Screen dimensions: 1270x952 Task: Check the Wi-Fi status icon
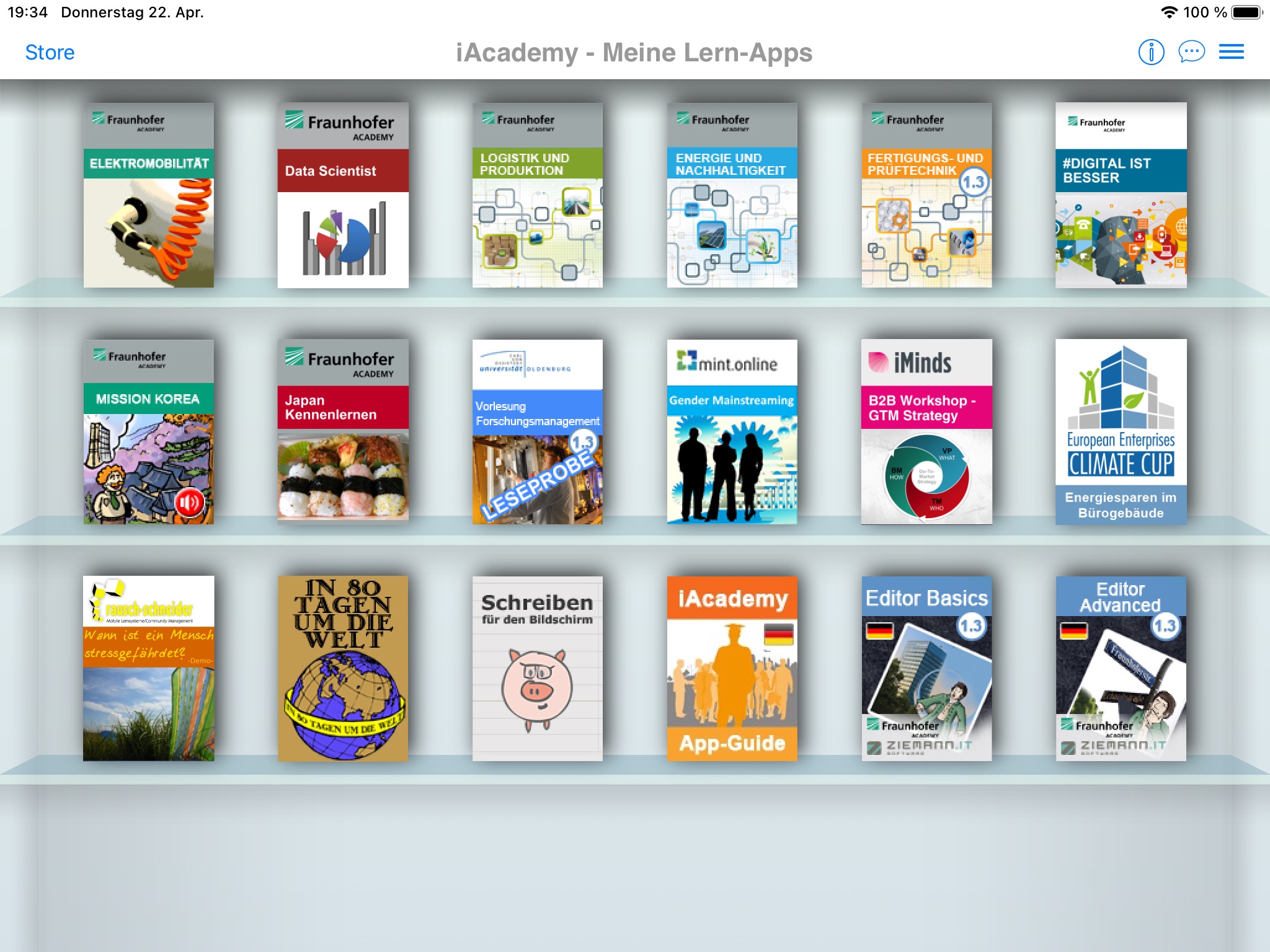1169,12
